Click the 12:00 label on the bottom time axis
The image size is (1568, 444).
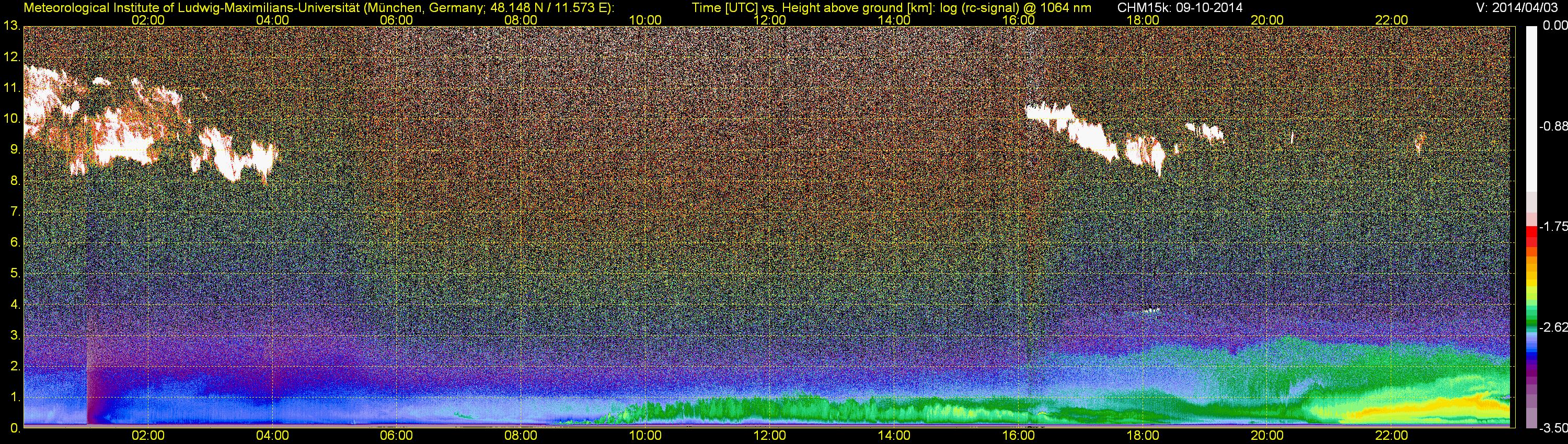tap(769, 436)
